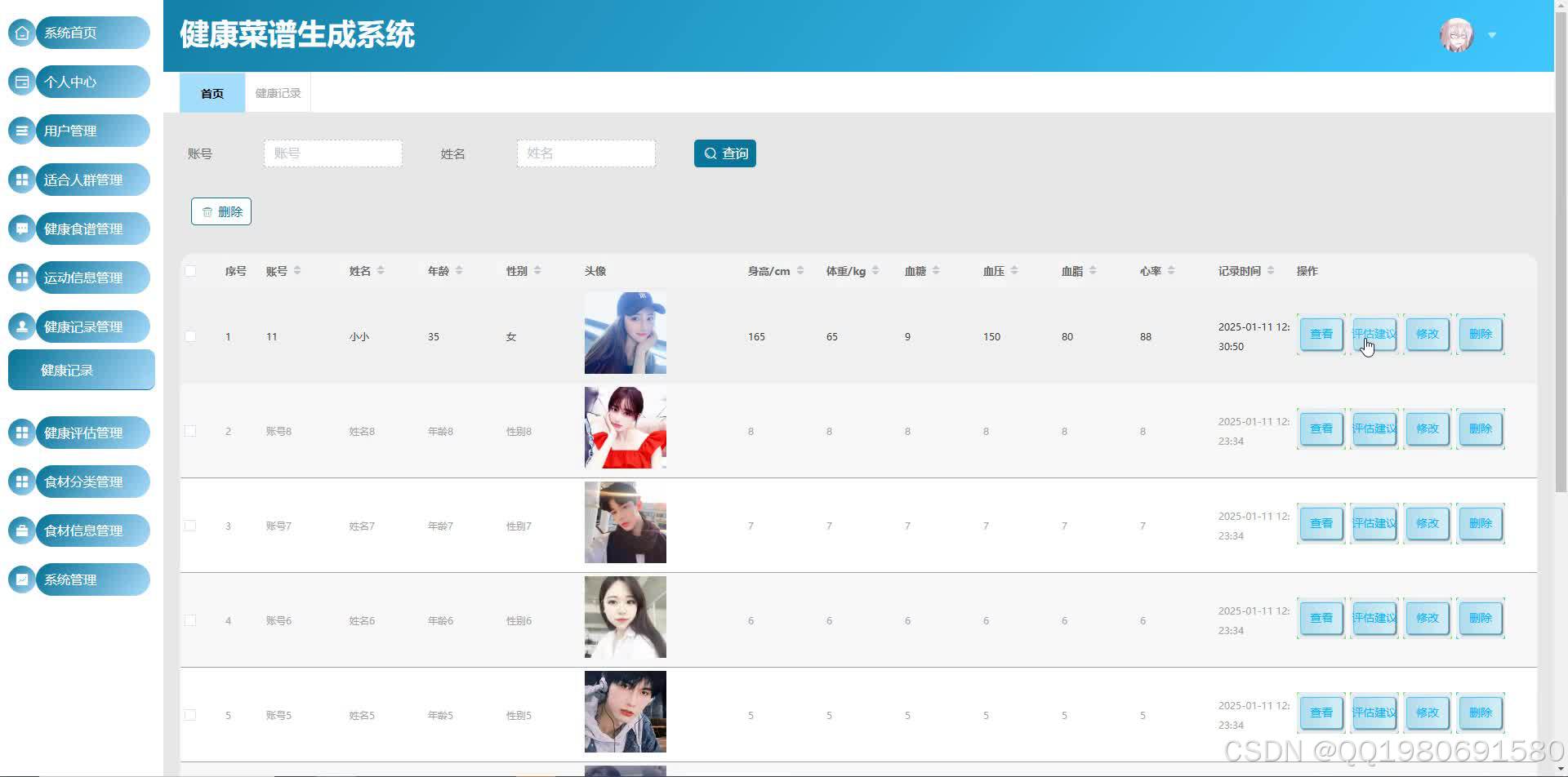Viewport: 1568px width, 777px height.
Task: Focus the 姓名 search input field
Action: 586,153
